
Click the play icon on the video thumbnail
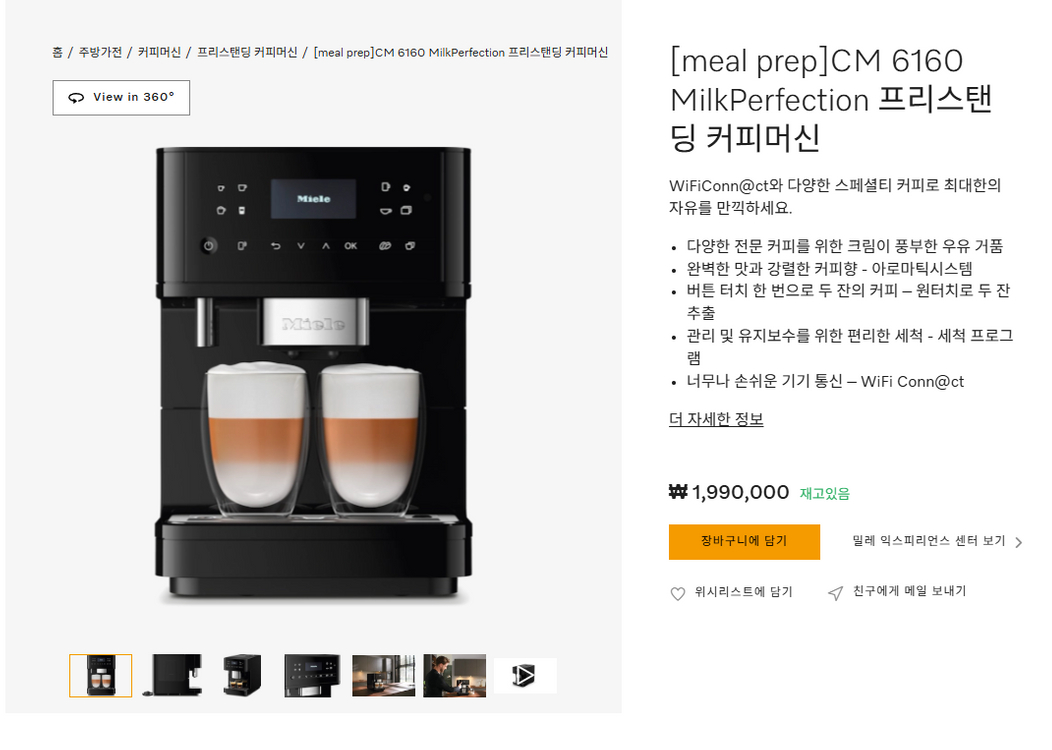[525, 675]
